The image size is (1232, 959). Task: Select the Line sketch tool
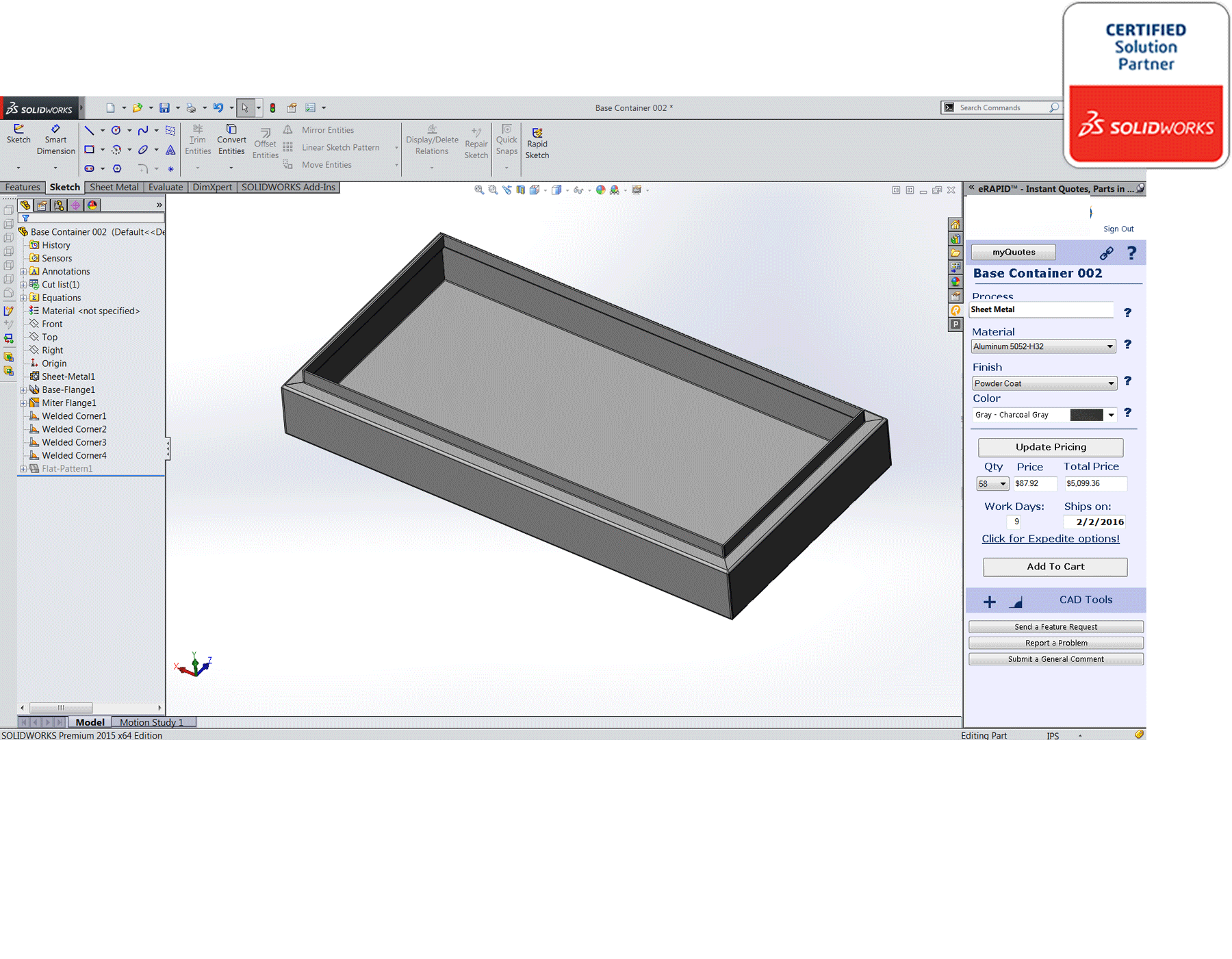[x=89, y=130]
